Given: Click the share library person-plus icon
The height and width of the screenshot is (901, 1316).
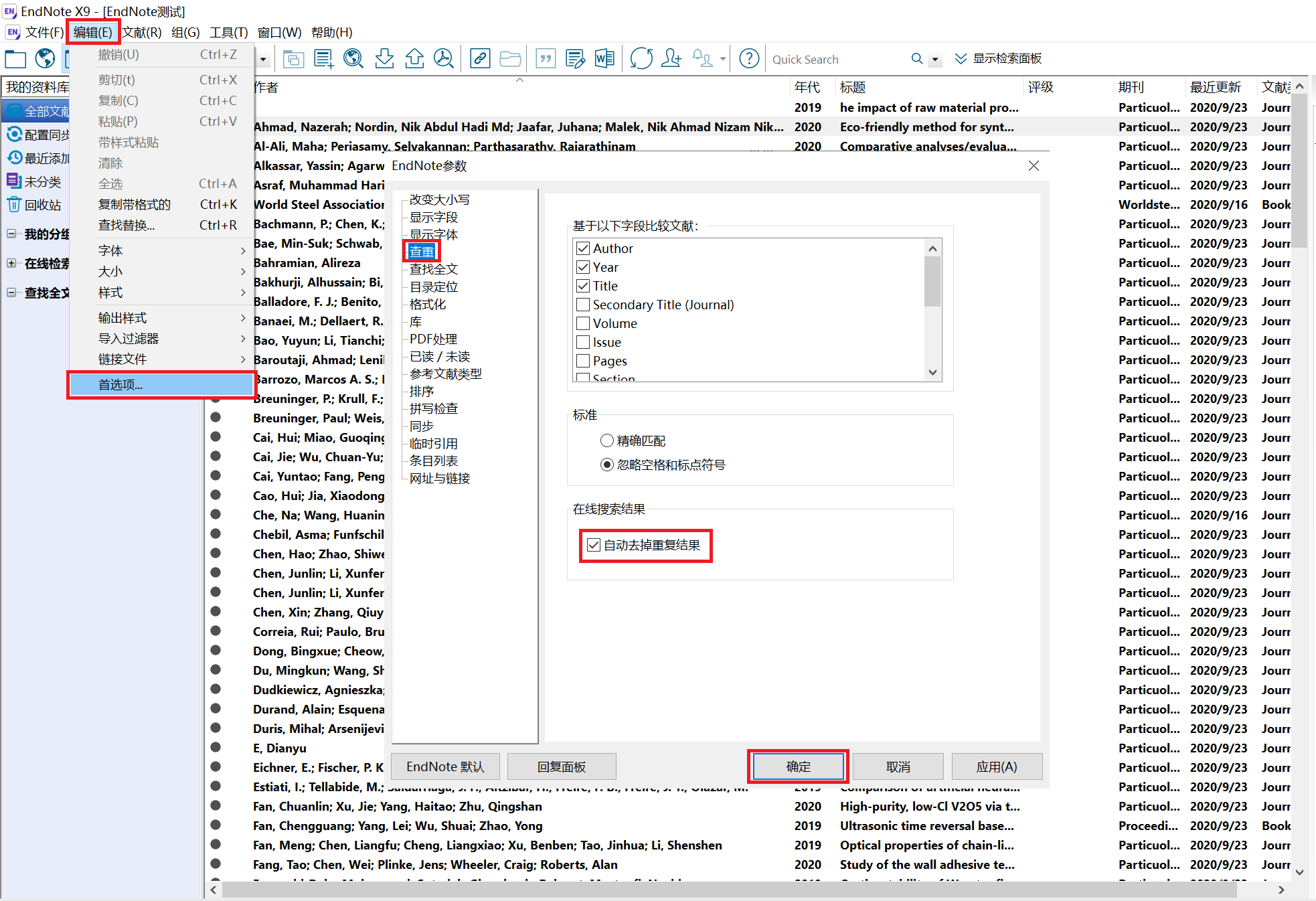Looking at the screenshot, I should pos(671,59).
